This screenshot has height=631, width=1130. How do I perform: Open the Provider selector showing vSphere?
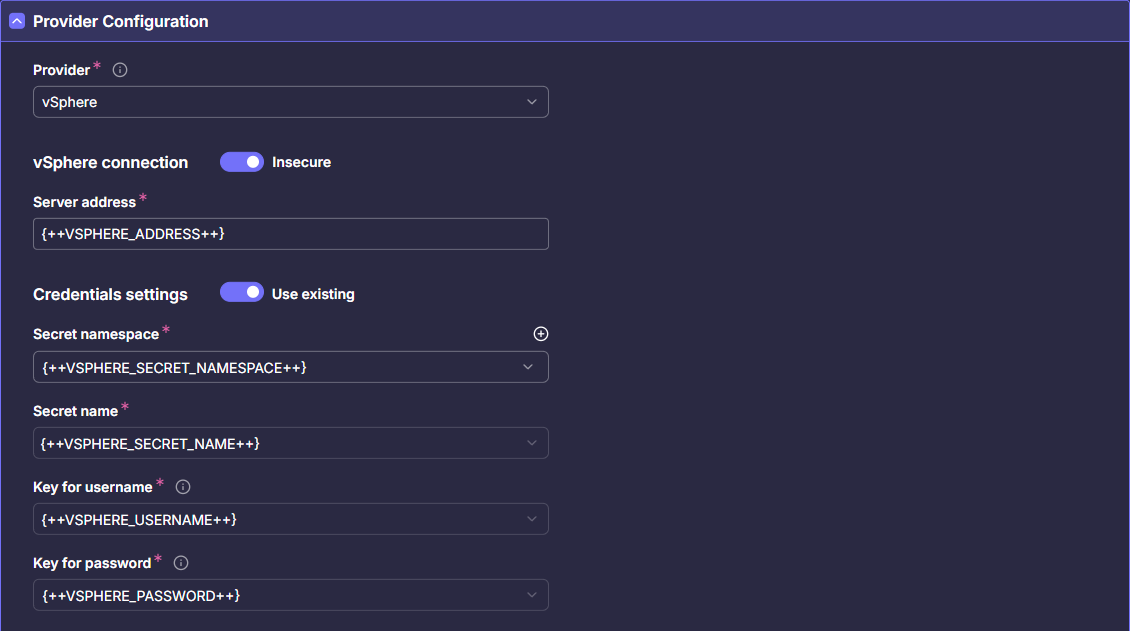pyautogui.click(x=290, y=101)
